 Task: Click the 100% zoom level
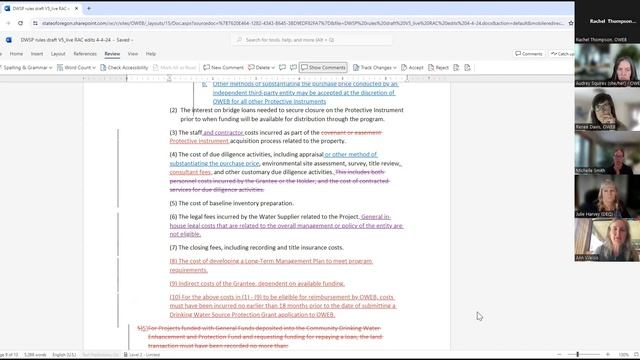coord(623,355)
